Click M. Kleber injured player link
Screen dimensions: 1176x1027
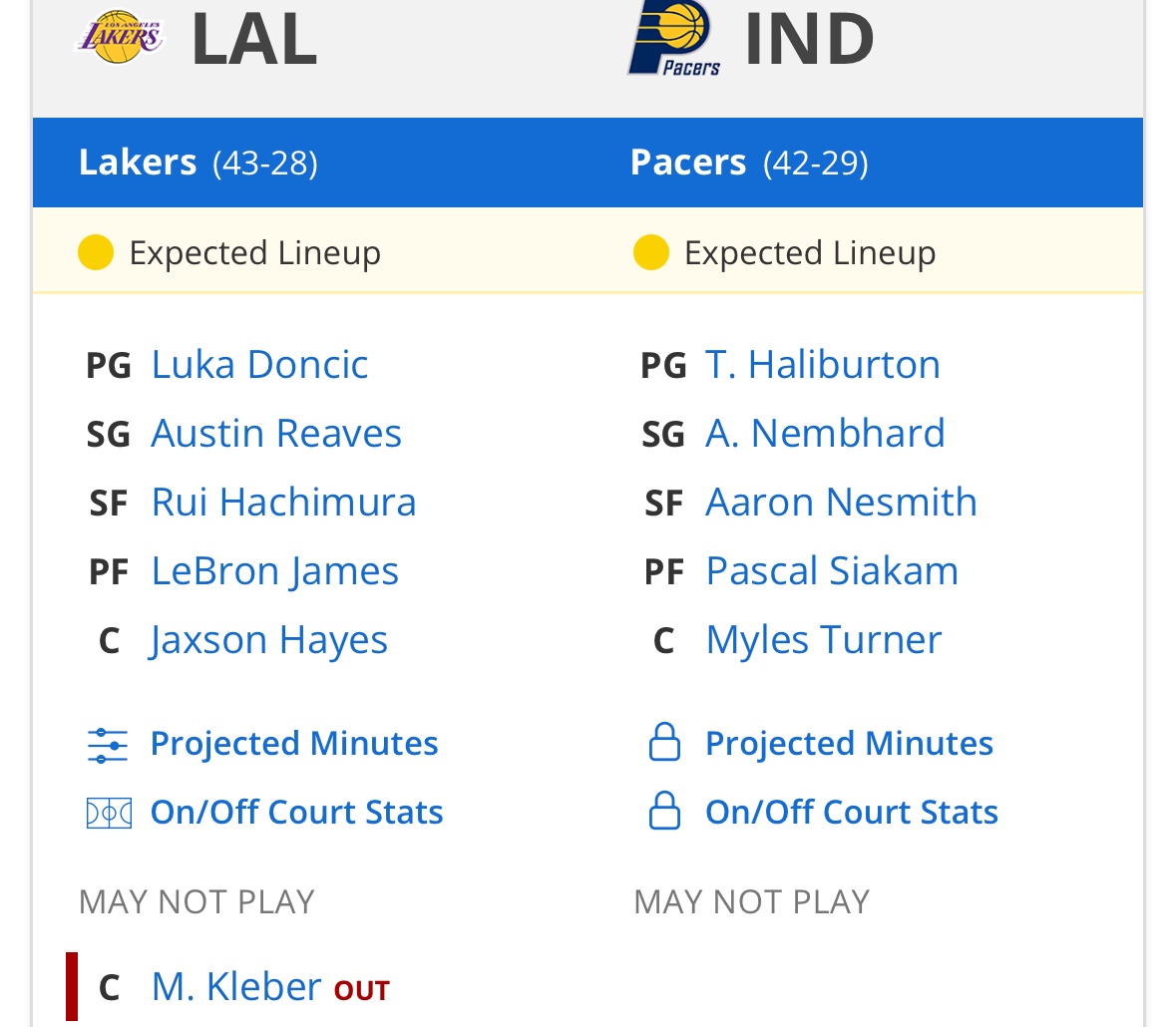click(x=236, y=987)
